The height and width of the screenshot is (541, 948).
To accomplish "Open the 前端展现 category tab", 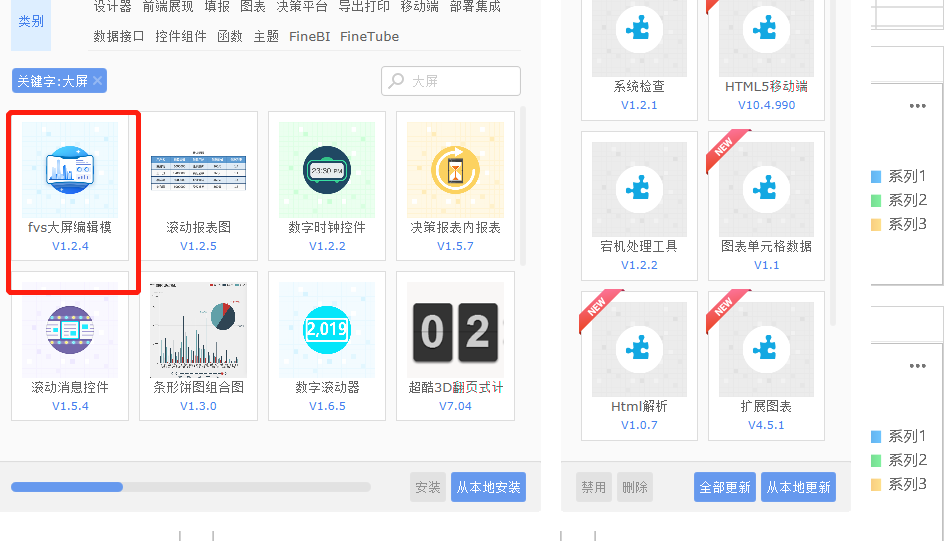I will pyautogui.click(x=167, y=7).
